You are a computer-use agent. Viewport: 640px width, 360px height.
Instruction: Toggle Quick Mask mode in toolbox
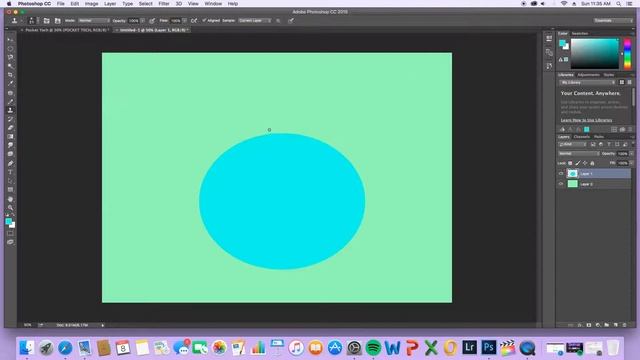(x=10, y=233)
